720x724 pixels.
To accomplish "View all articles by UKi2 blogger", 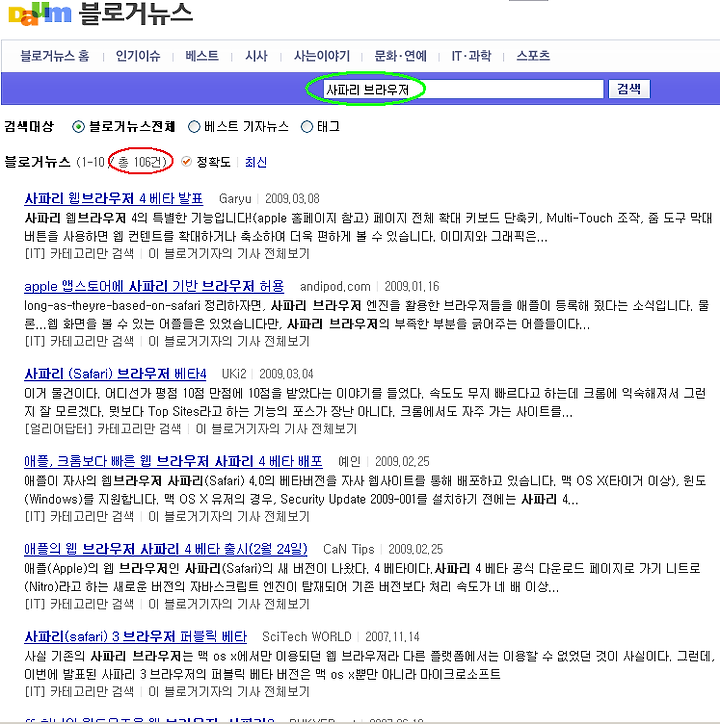I will click(x=276, y=429).
